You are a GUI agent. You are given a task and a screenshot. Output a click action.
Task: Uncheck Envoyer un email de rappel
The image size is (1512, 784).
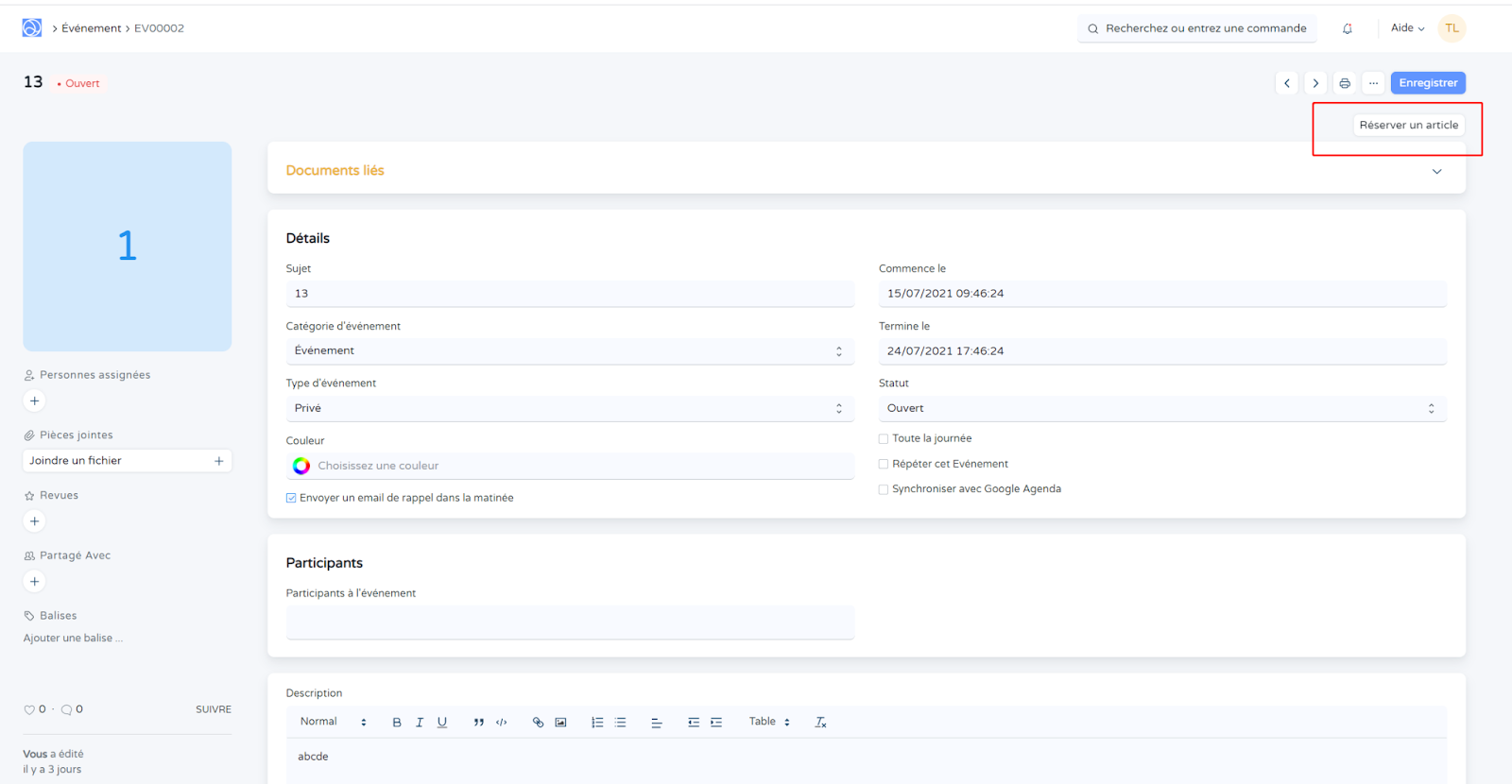(291, 498)
